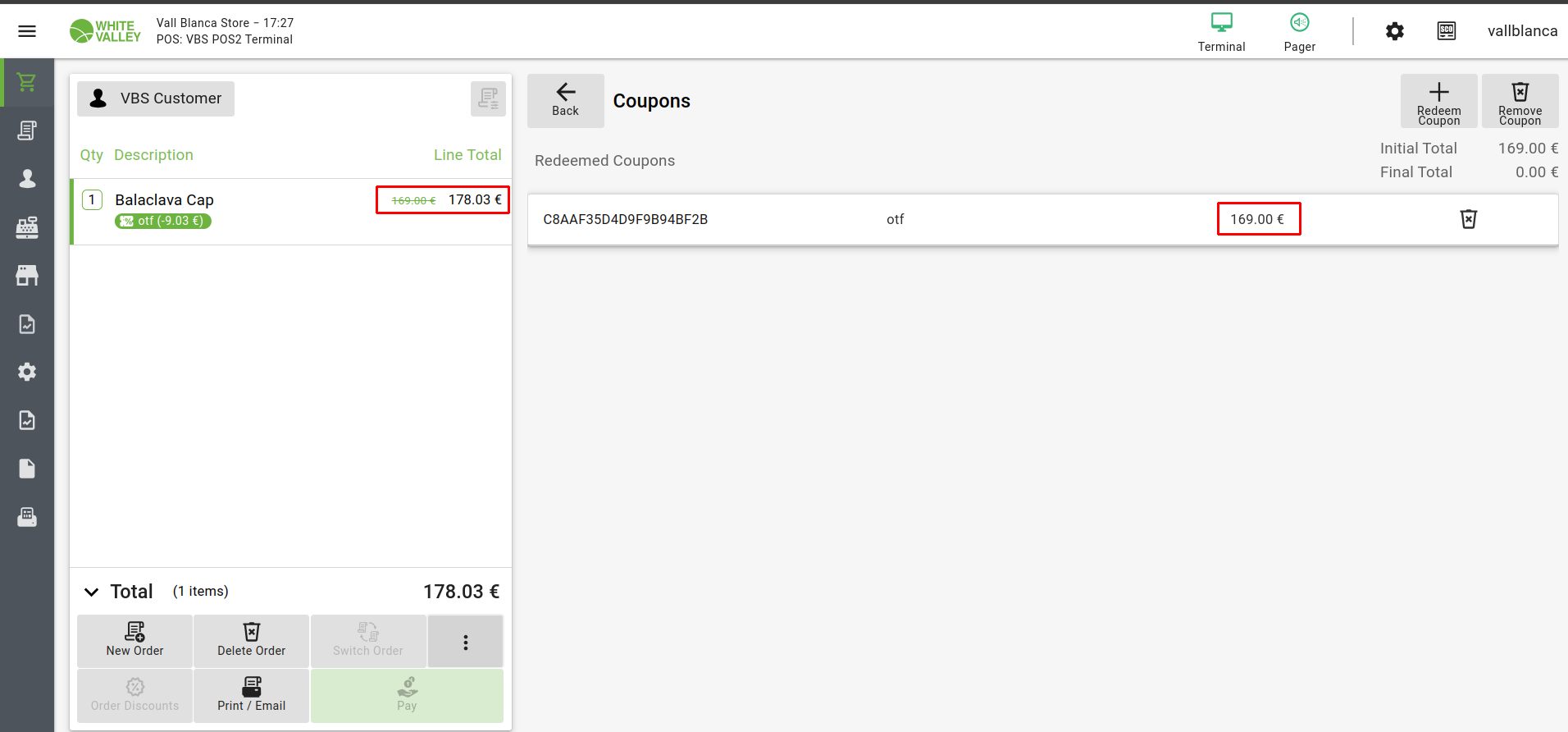Click Delete Order button
Viewport: 1568px width, 732px height.
coord(251,642)
